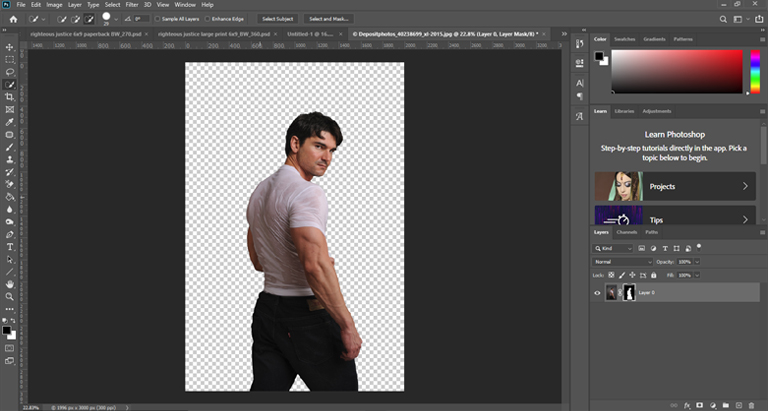Click the Select Subject button

[277, 19]
